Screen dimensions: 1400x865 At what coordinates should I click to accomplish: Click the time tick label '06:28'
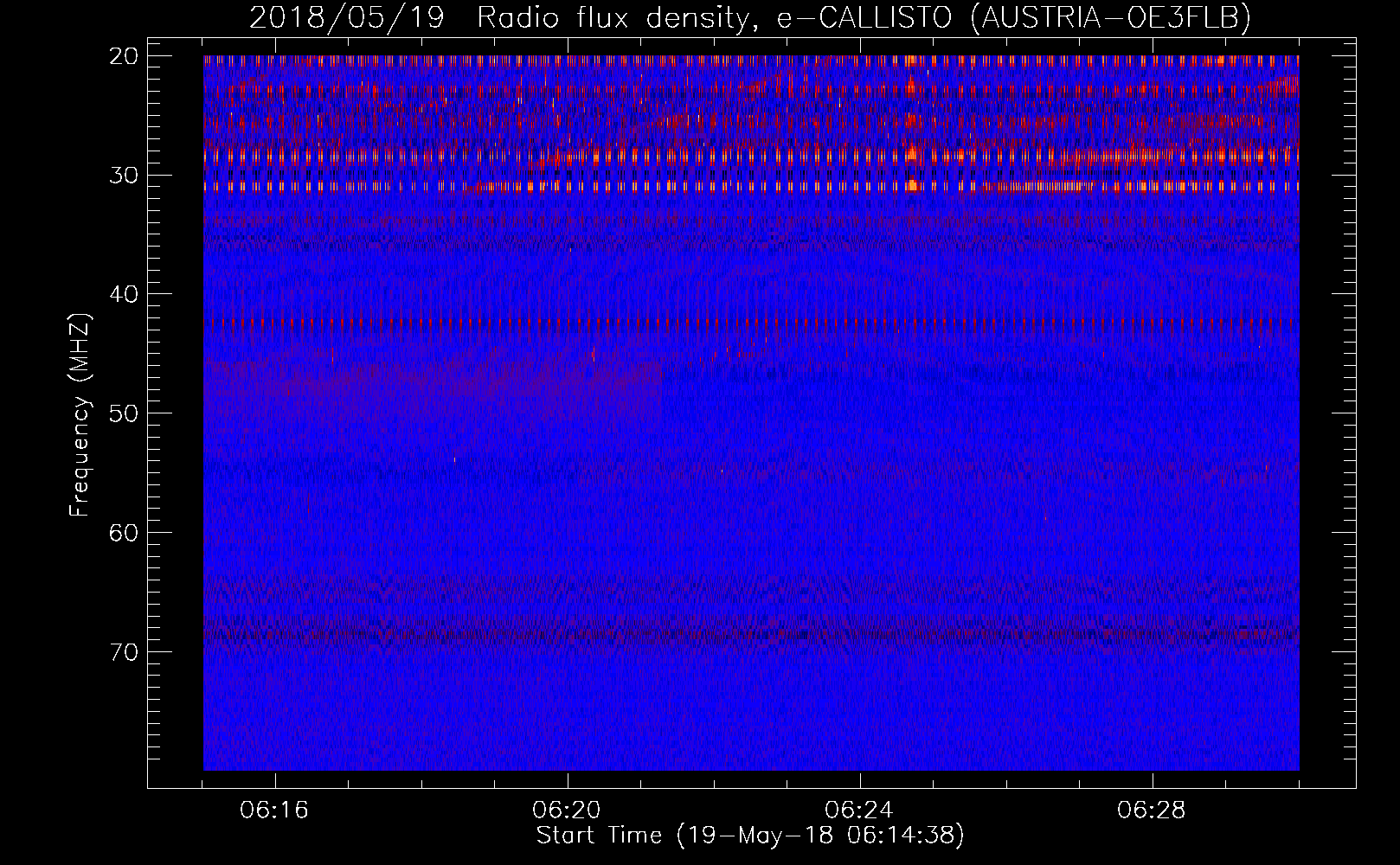coord(1151,811)
